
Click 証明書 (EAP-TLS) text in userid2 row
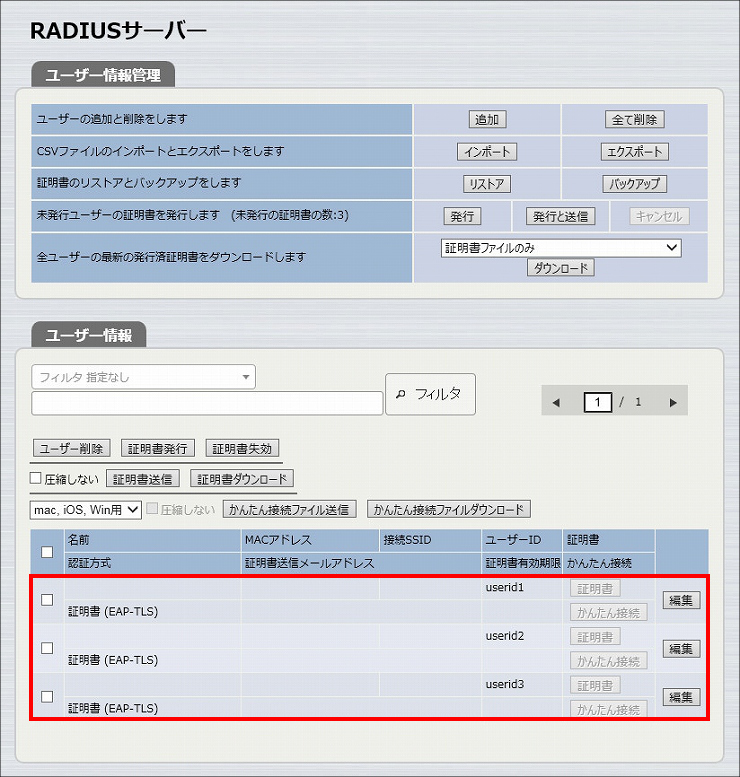(113, 661)
